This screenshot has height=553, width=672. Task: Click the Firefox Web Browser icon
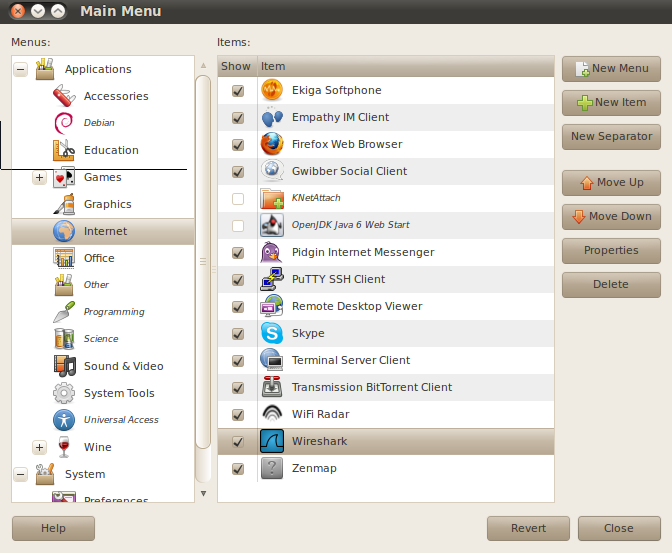272,144
